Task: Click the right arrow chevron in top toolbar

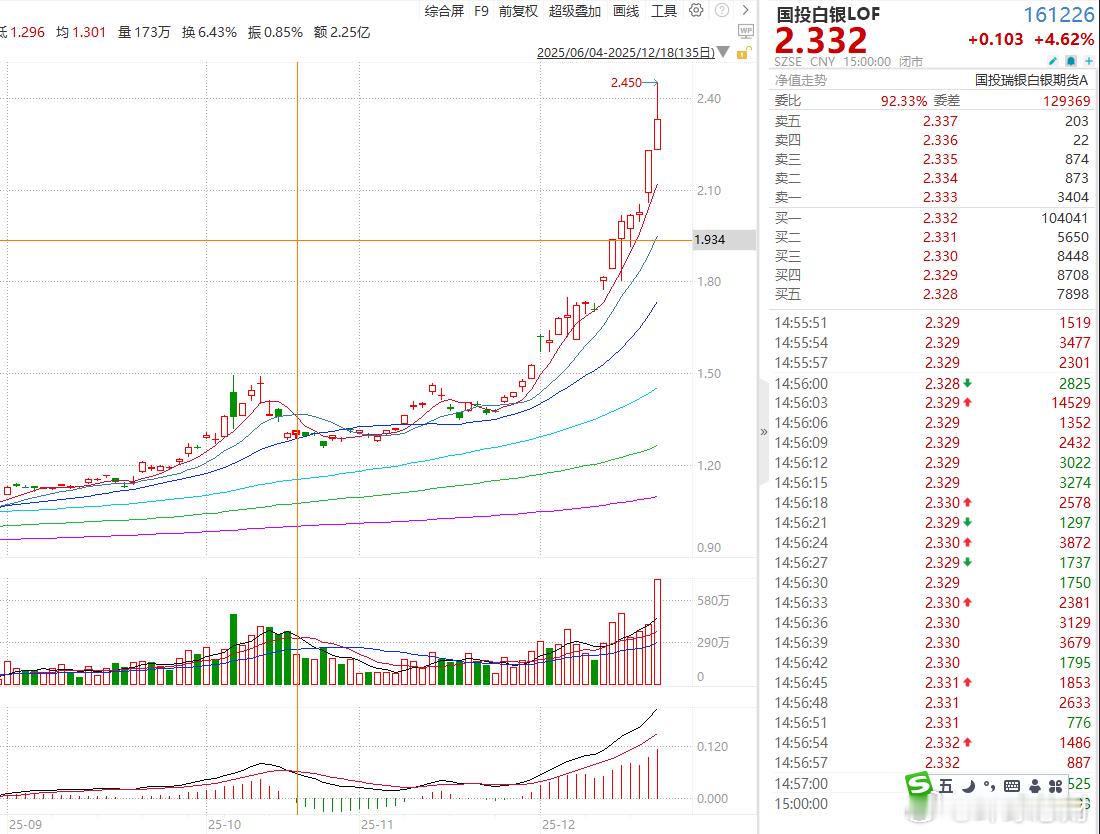Action: 745,11
